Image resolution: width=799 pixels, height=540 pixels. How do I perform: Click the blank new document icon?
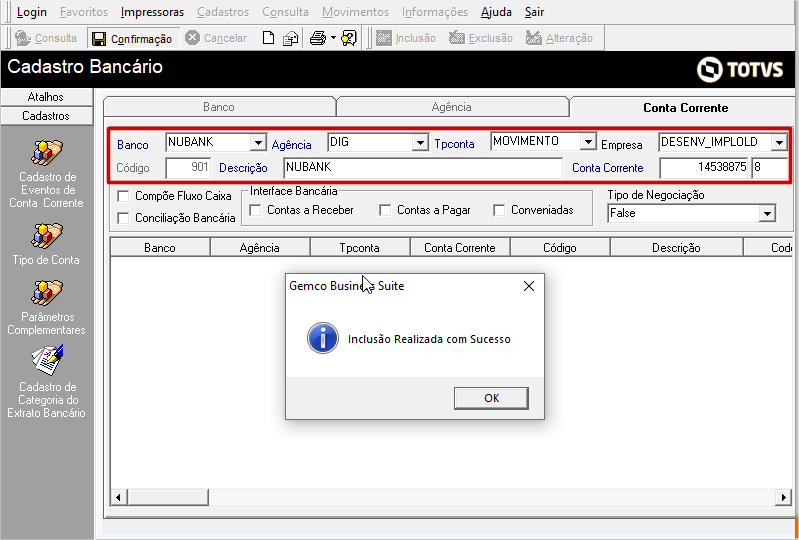point(268,38)
